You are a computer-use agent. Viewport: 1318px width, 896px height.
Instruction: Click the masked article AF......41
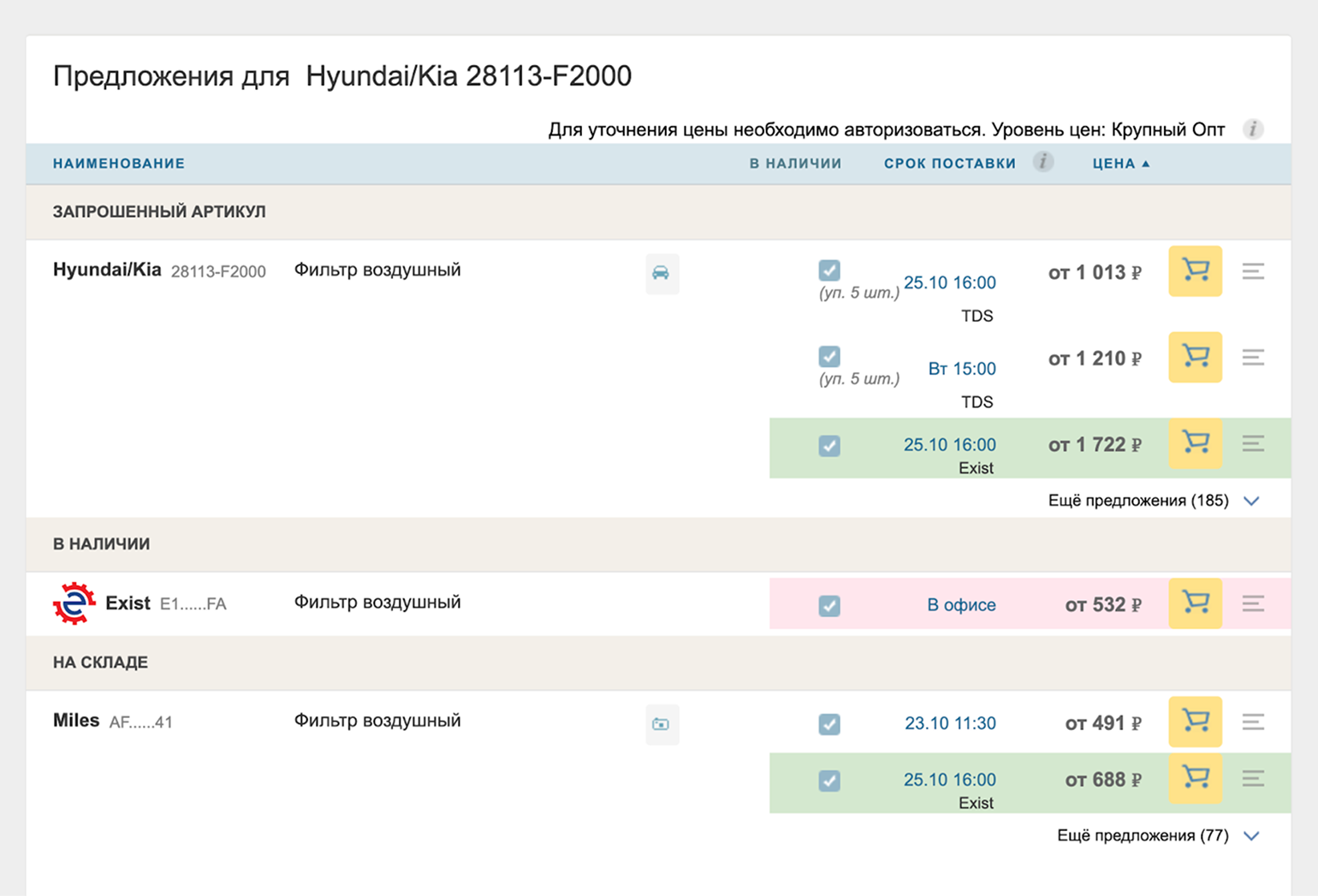(x=141, y=722)
